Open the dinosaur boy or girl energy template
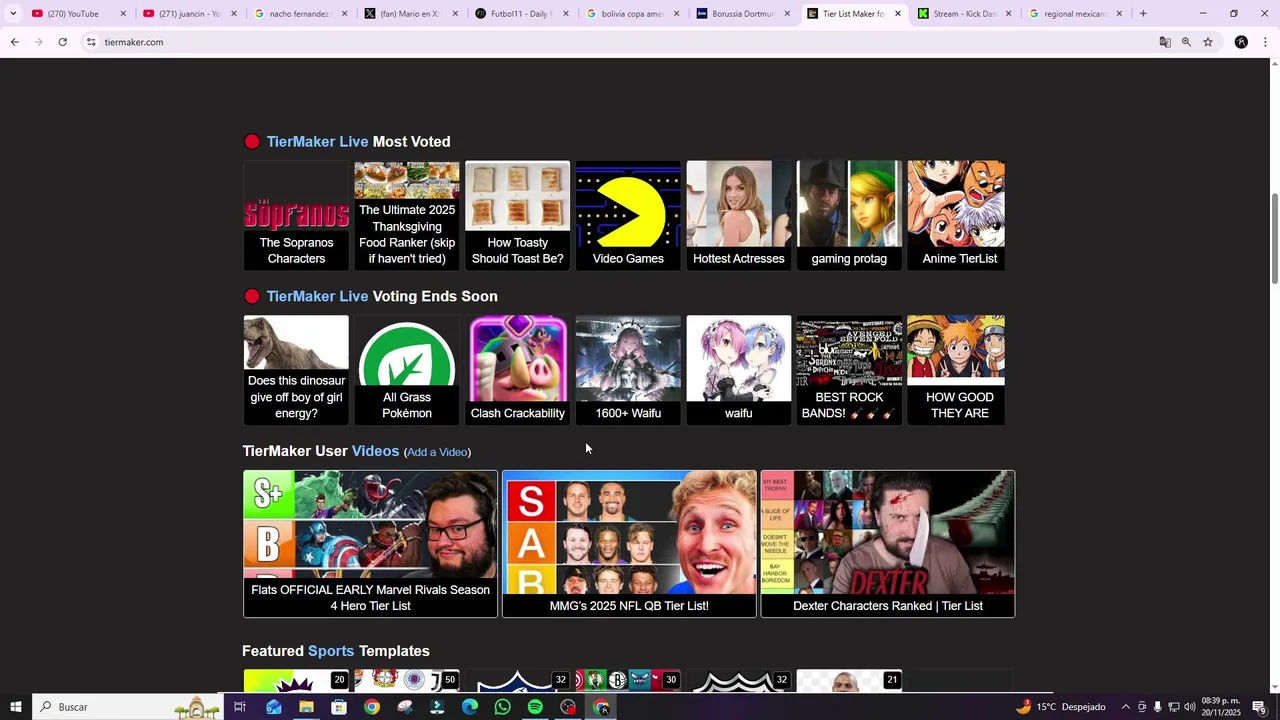This screenshot has width=1280, height=720. tap(296, 370)
